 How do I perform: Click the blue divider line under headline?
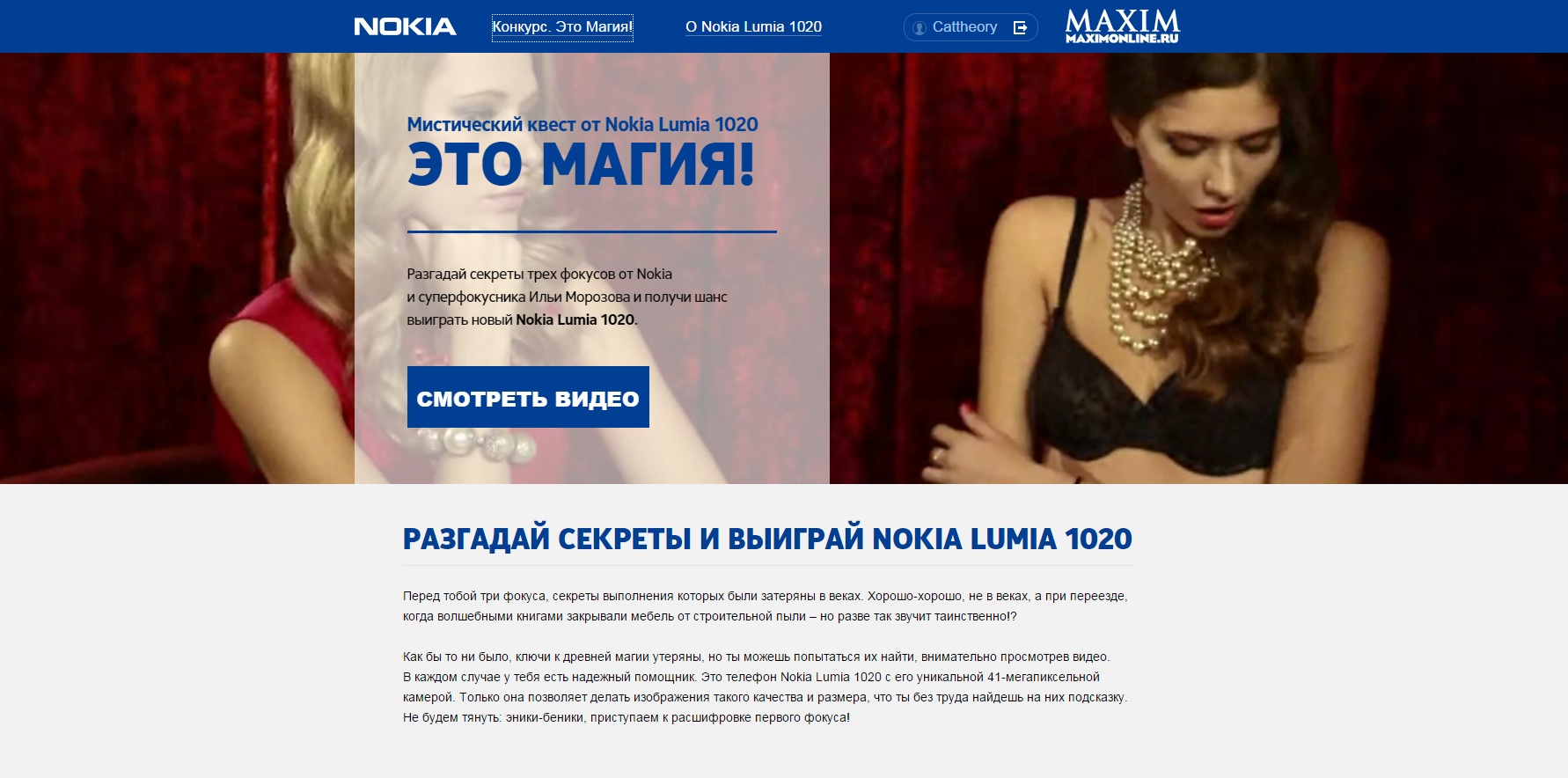pos(592,231)
